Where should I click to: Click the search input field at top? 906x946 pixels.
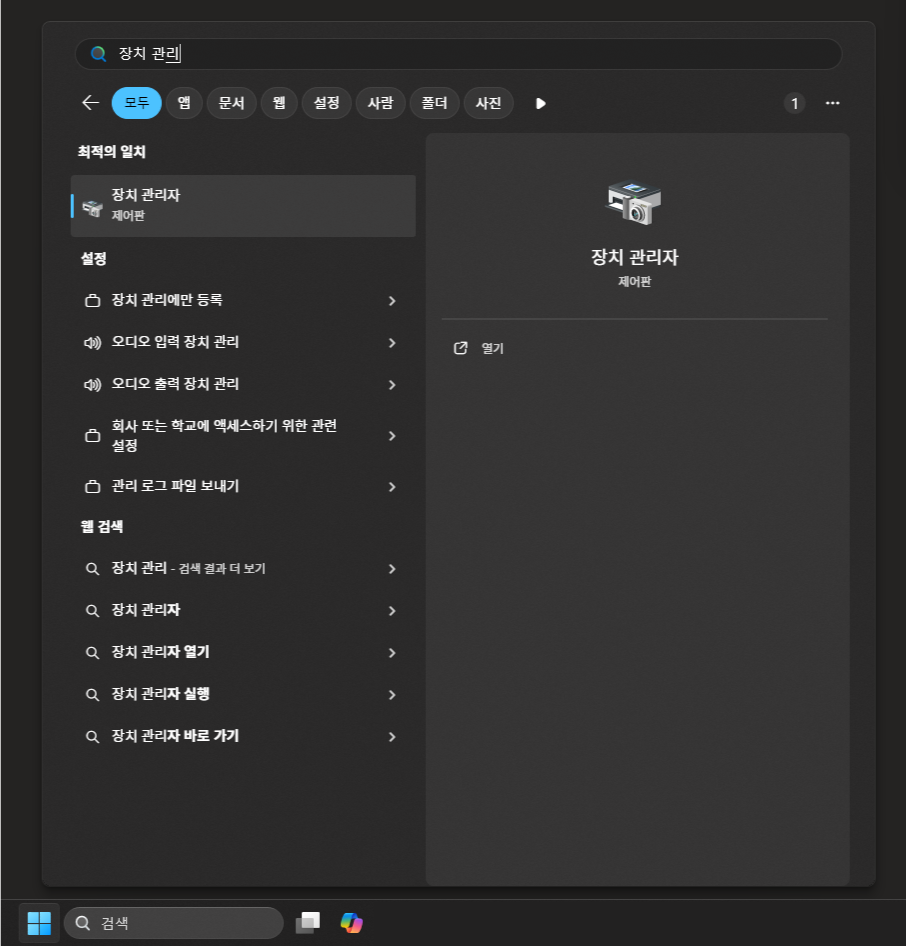click(x=458, y=54)
